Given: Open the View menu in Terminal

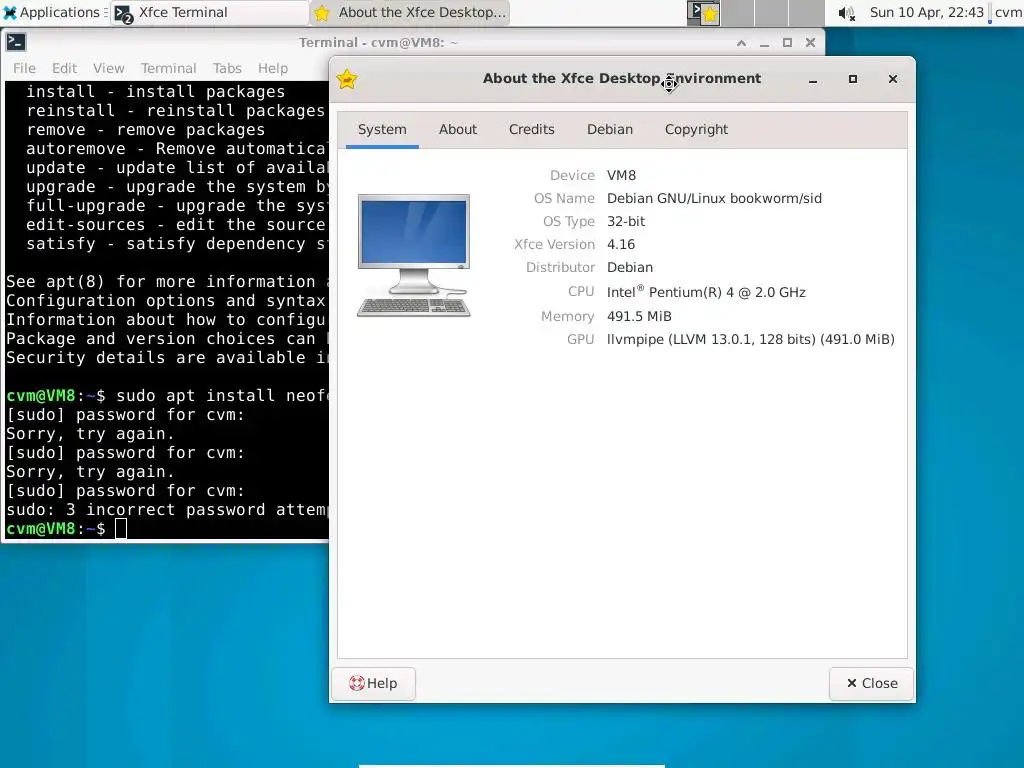Looking at the screenshot, I should pyautogui.click(x=108, y=68).
